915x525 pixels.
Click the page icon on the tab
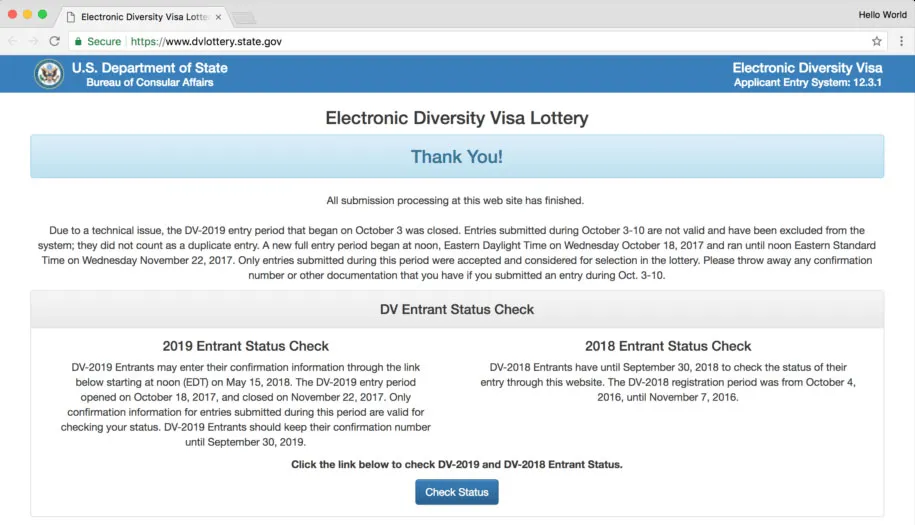(71, 17)
